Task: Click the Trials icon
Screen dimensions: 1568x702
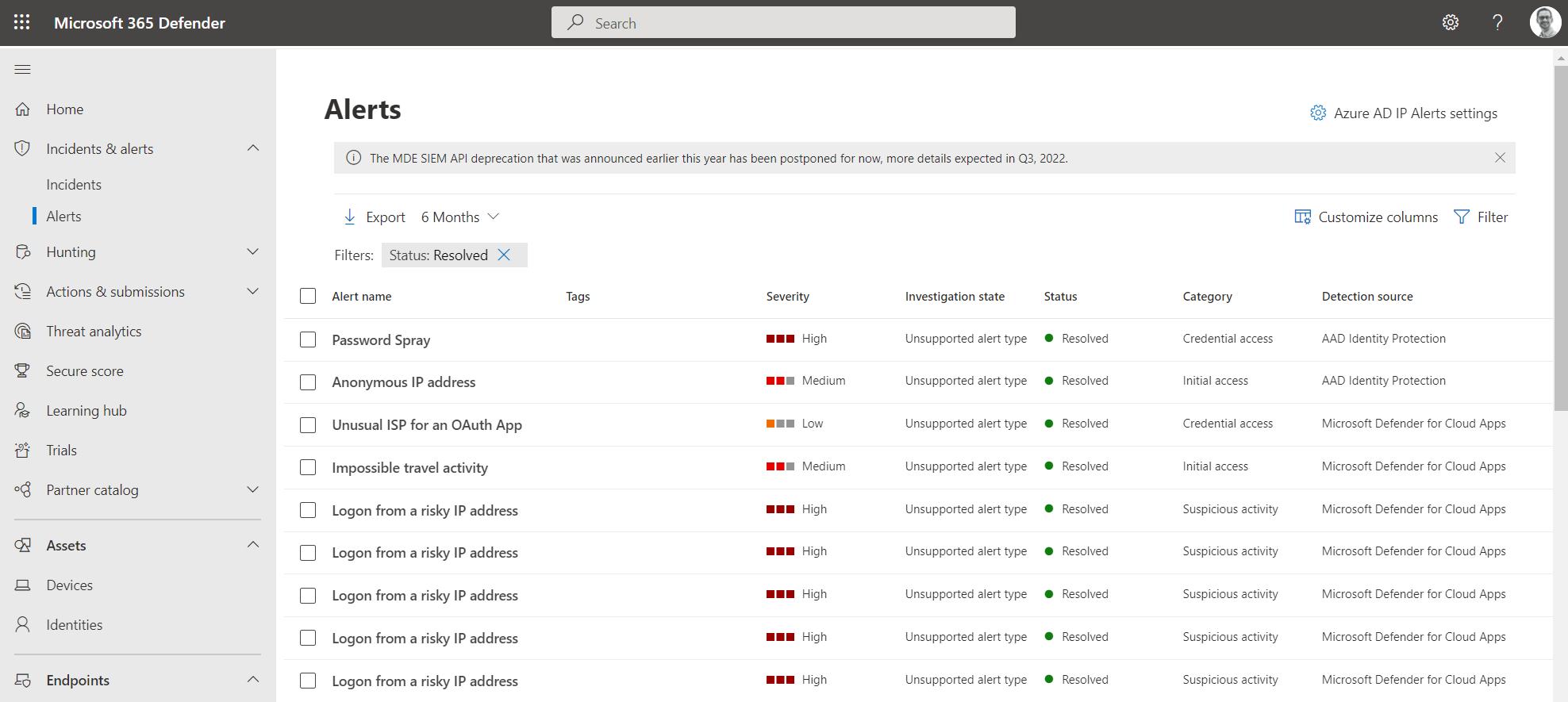Action: [x=23, y=451]
